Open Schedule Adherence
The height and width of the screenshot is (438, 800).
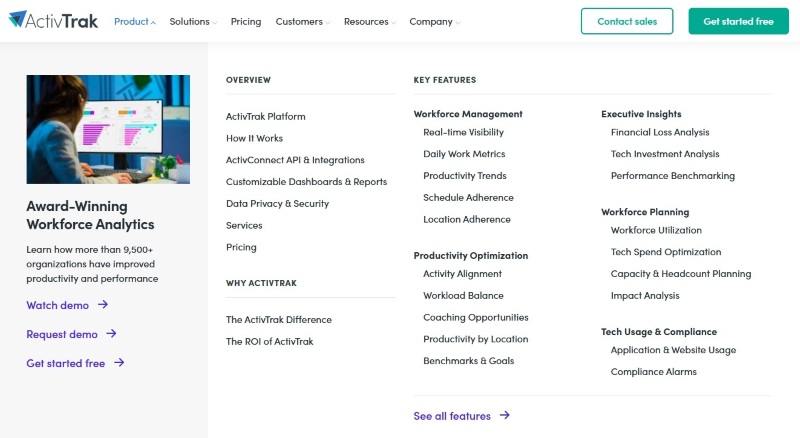pos(468,198)
